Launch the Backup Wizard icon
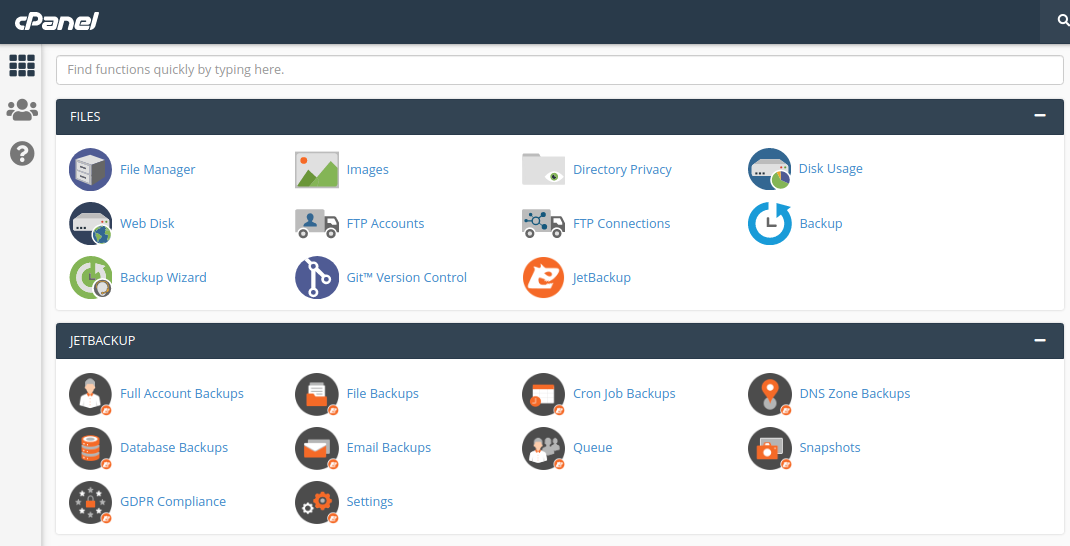Viewport: 1070px width, 546px height. [x=90, y=277]
